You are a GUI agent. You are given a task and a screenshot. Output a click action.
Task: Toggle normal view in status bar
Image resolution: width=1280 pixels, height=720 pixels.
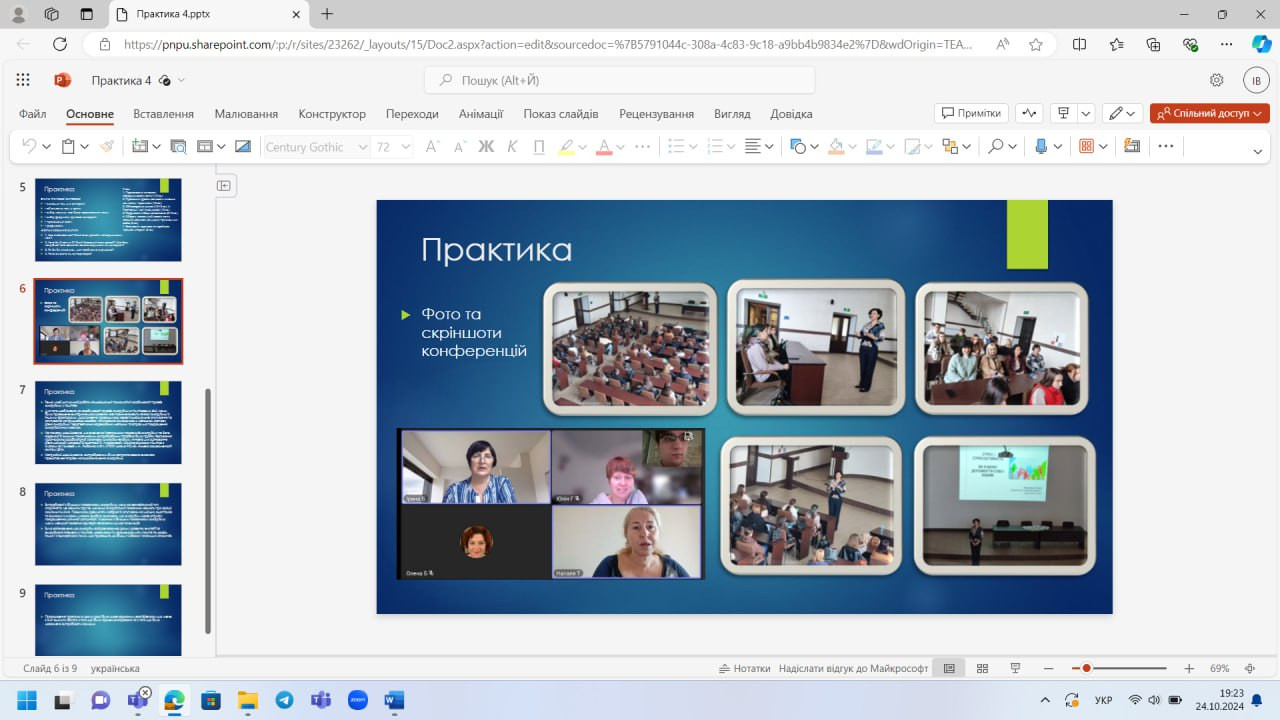tap(949, 668)
